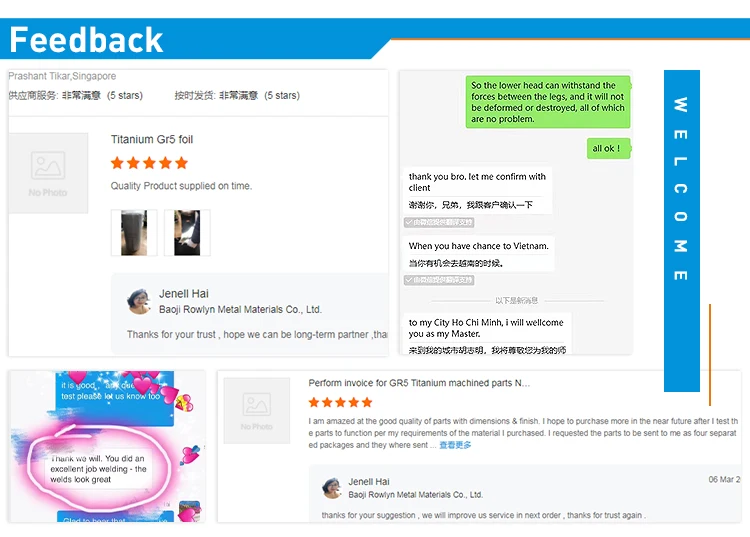Click the five-star rating under the Perform invoice review

click(341, 402)
